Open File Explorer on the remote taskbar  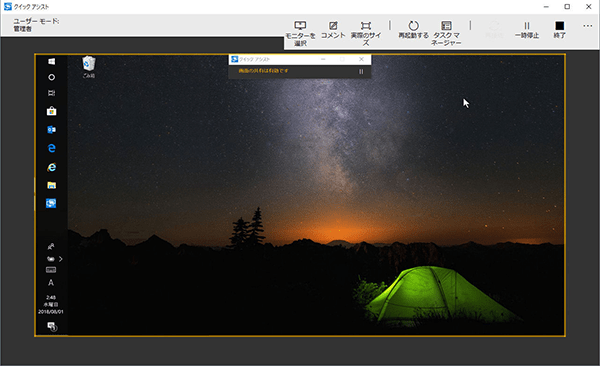[51, 185]
